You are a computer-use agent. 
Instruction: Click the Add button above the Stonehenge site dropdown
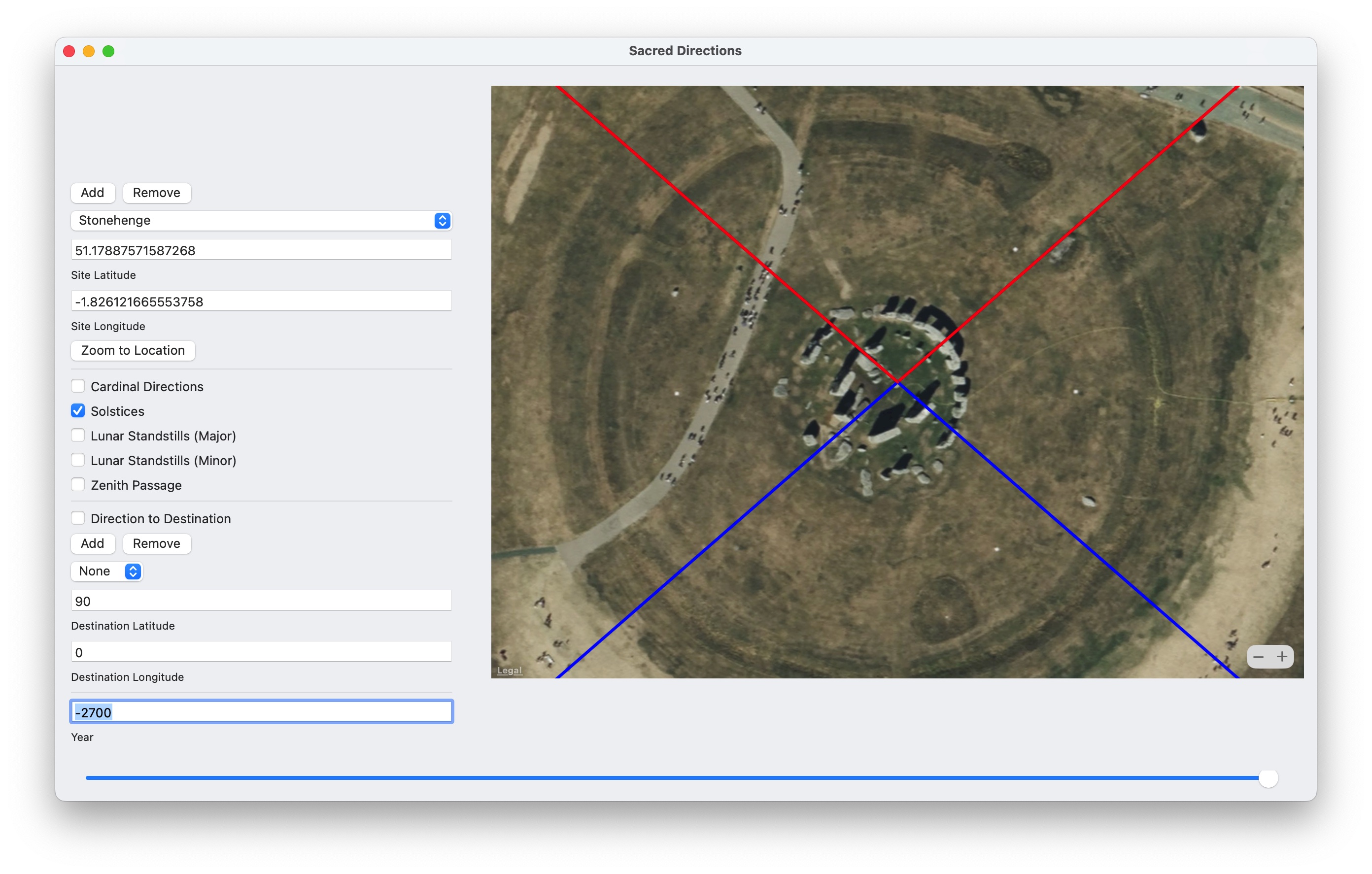[92, 193]
